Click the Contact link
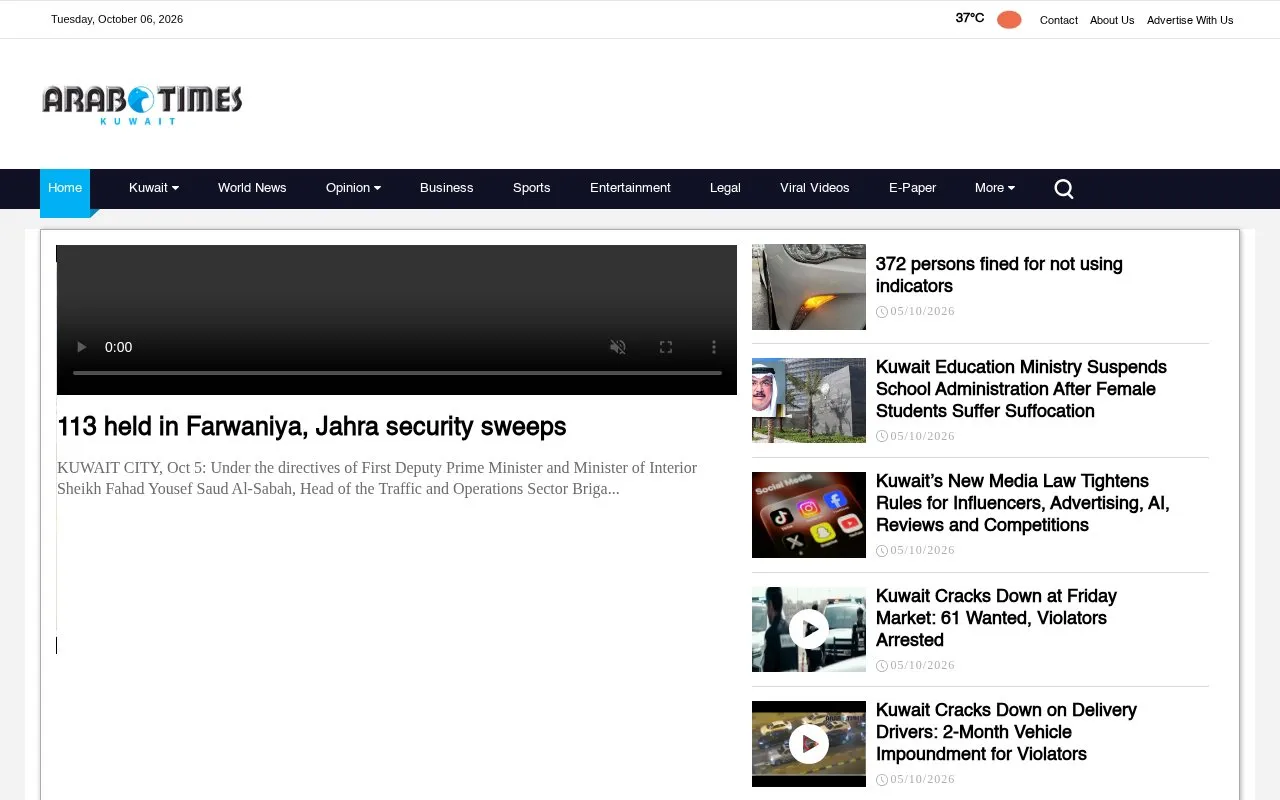1280x800 pixels. [1059, 20]
